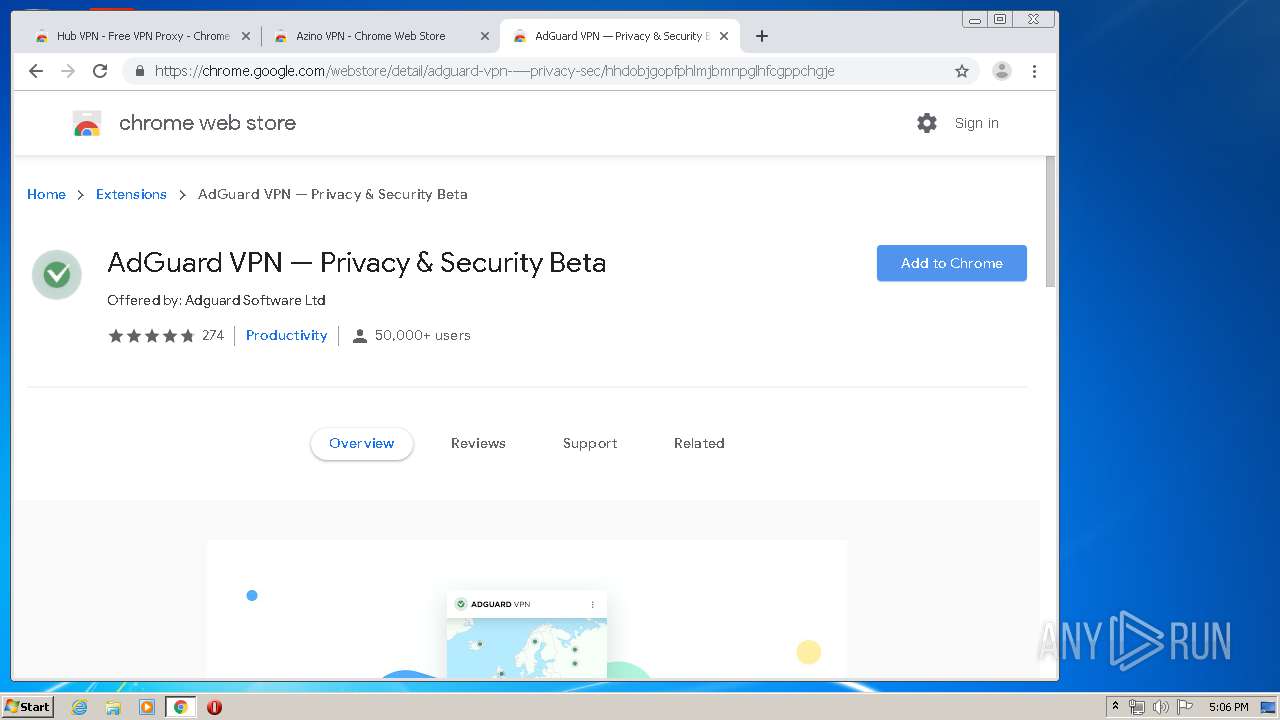
Task: Click the five-star rating
Action: 151,336
